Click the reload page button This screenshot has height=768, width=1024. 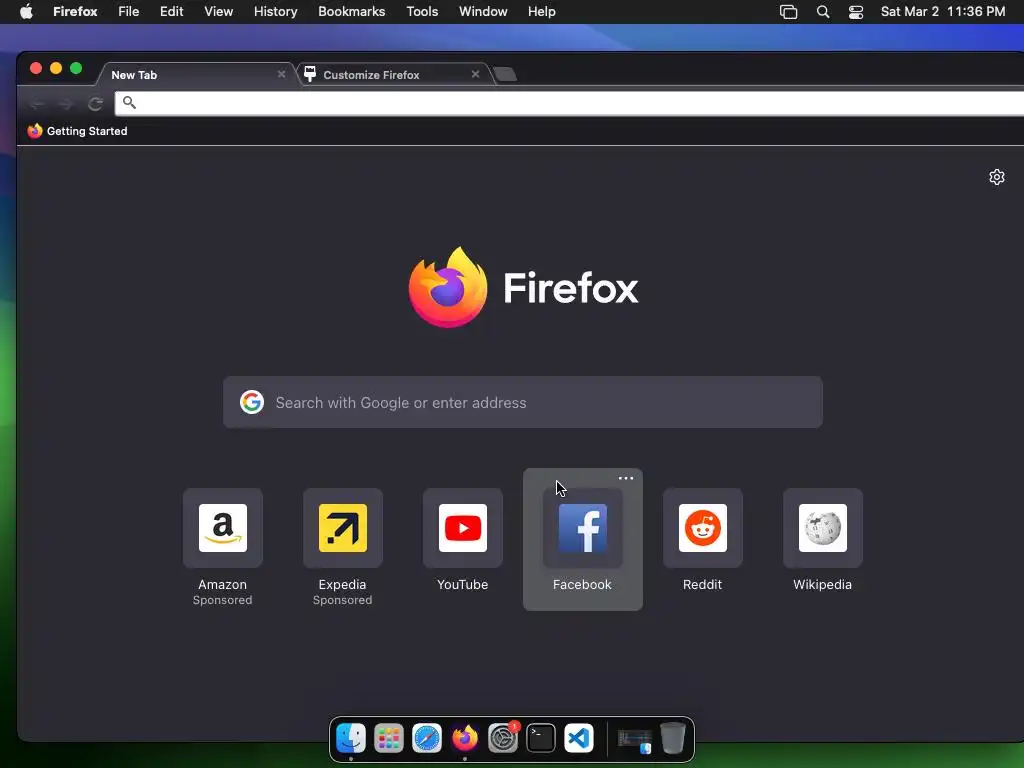(95, 103)
